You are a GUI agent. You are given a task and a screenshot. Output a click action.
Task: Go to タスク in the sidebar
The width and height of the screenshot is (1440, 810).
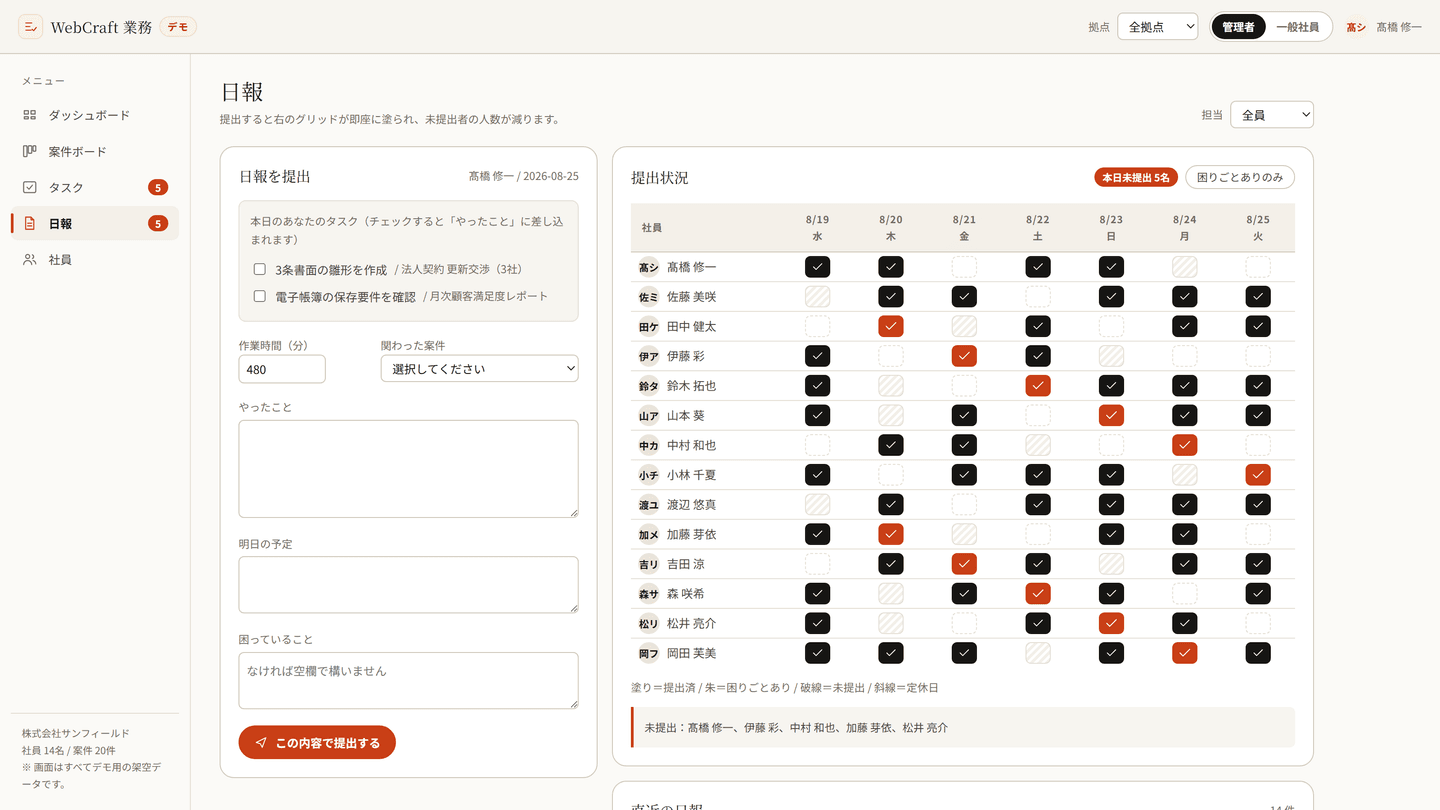click(95, 187)
